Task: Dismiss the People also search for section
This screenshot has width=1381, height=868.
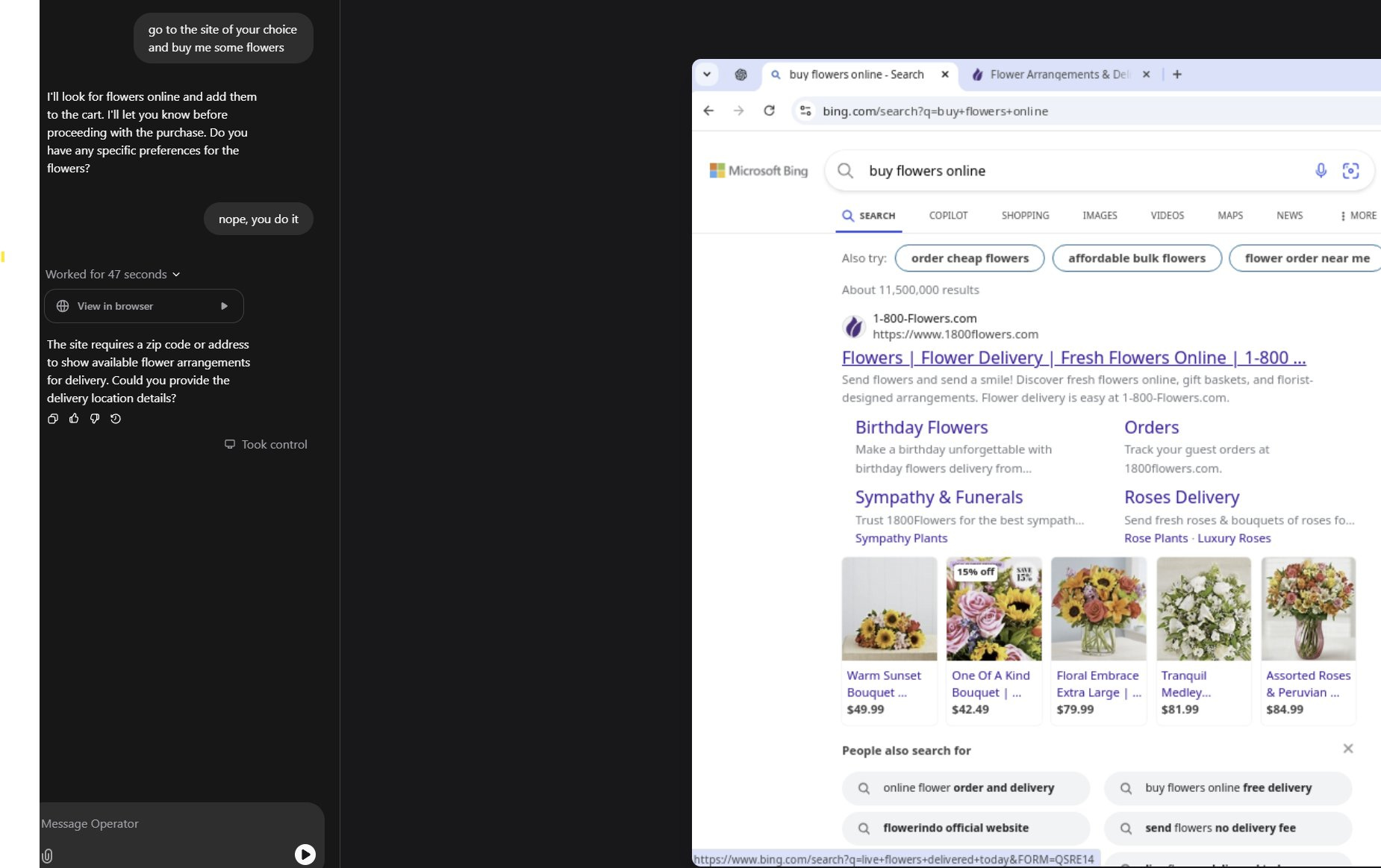Action: [x=1347, y=749]
